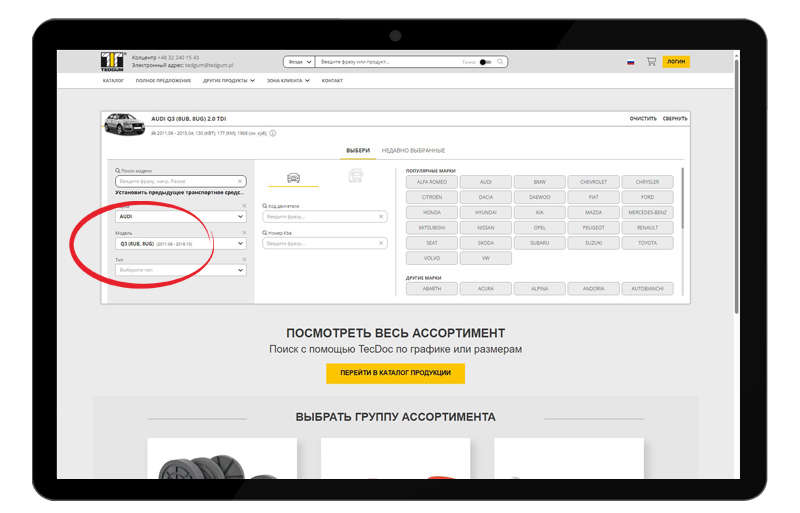Select the MERCEDES-BENZ brand button
Image resolution: width=800 pixels, height=513 pixels.
647,212
